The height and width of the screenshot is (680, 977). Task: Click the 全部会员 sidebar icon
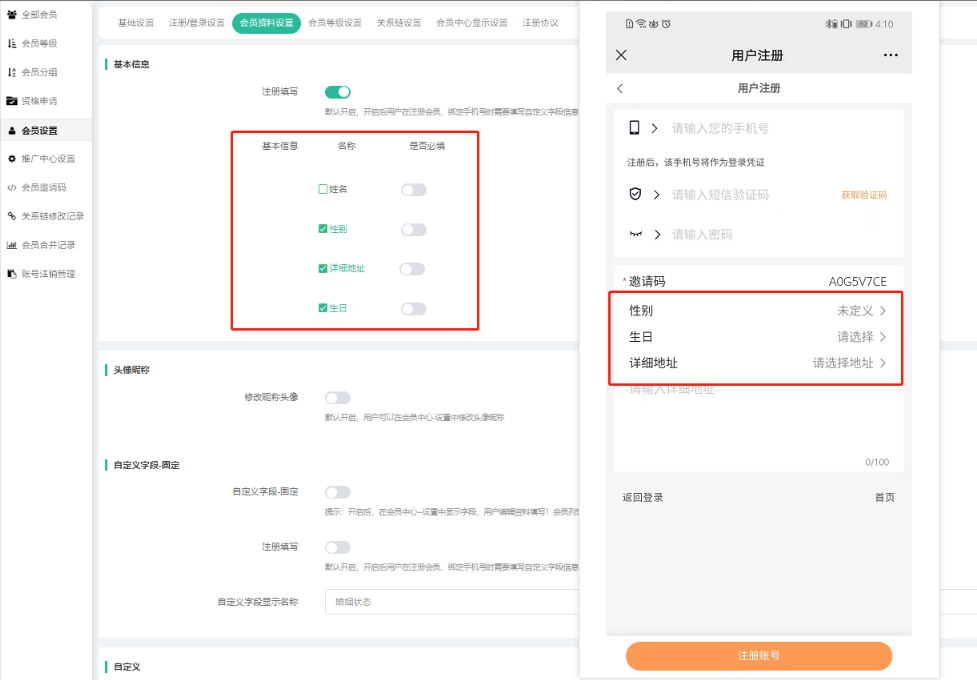point(12,14)
